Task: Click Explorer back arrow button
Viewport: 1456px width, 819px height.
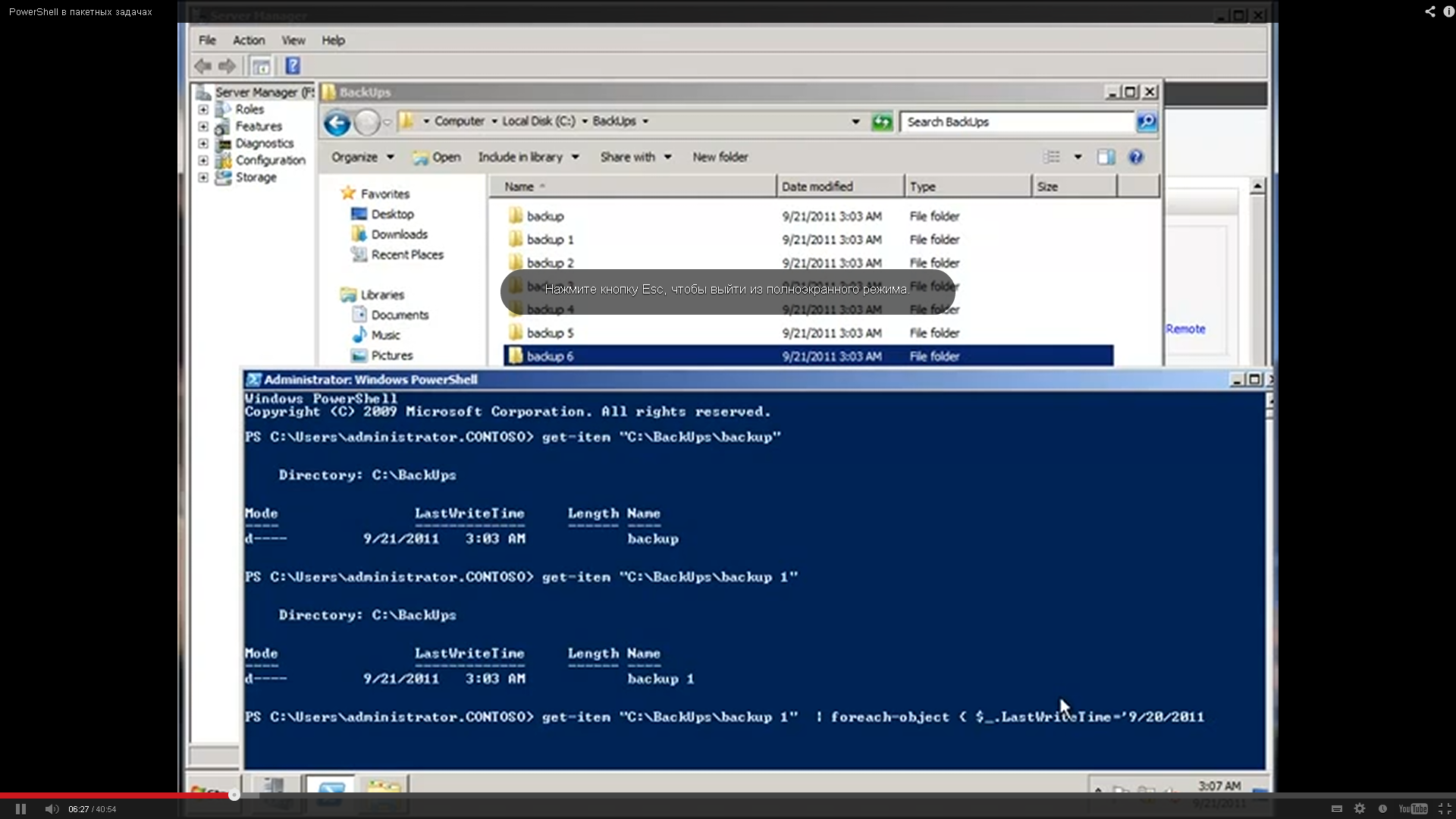Action: 337,122
